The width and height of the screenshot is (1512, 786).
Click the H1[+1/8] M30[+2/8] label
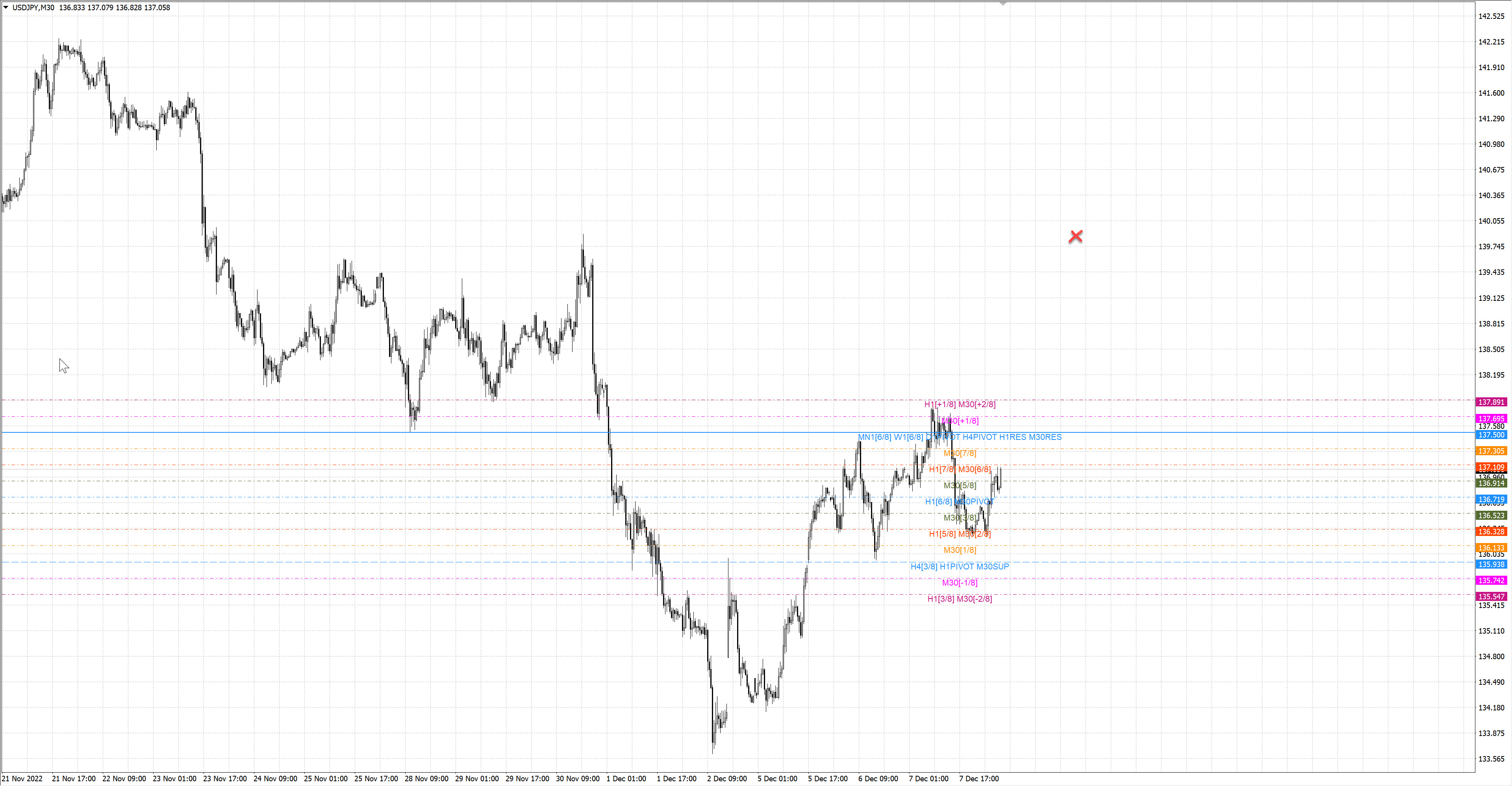(960, 404)
